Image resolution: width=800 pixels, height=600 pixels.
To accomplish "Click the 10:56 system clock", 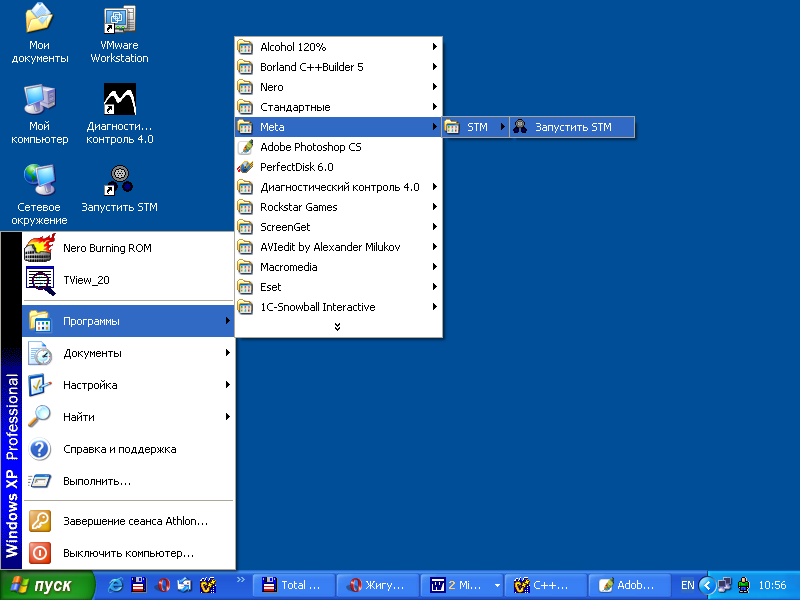I will pyautogui.click(x=772, y=585).
